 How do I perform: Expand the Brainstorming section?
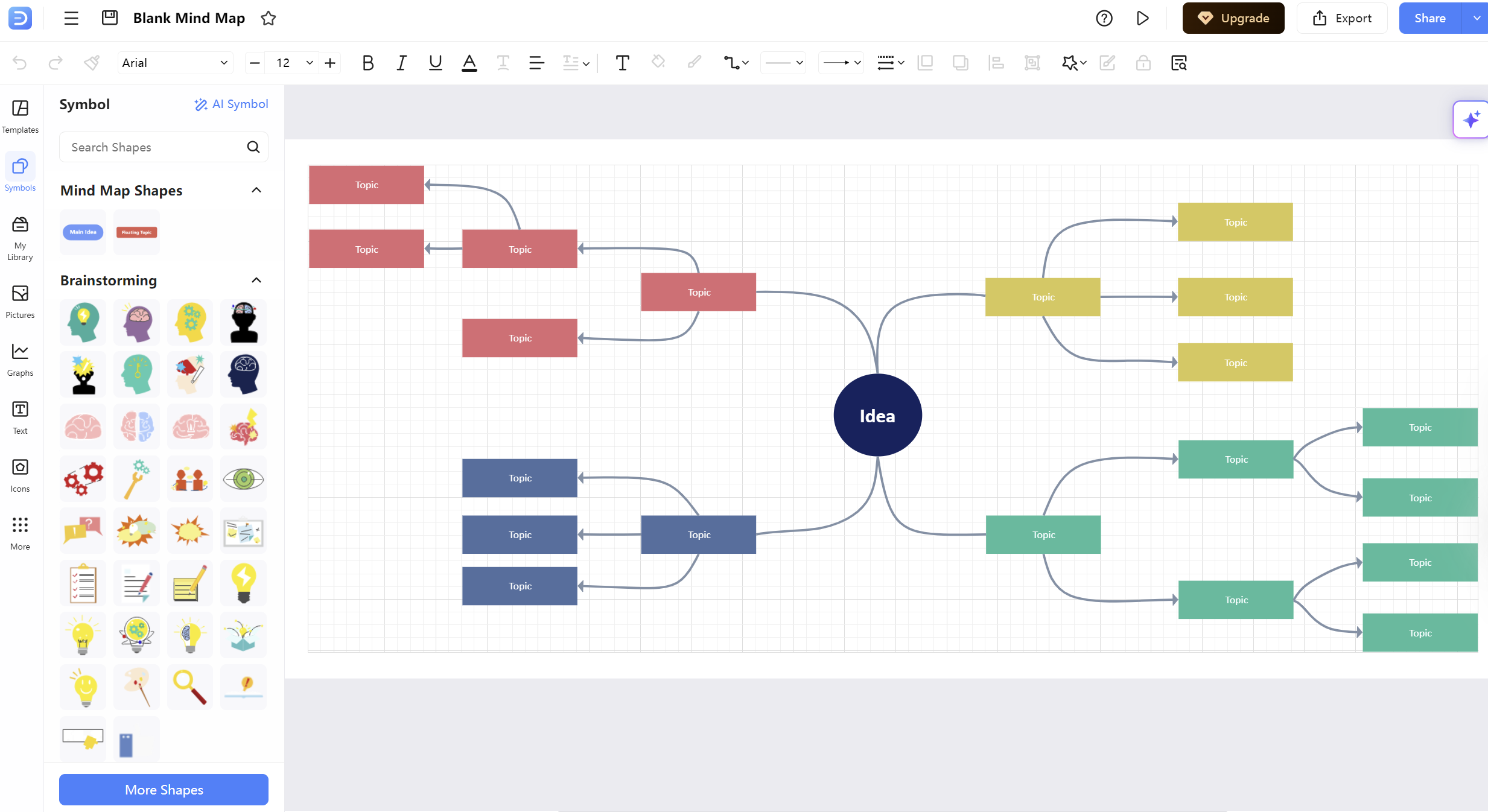tap(256, 280)
